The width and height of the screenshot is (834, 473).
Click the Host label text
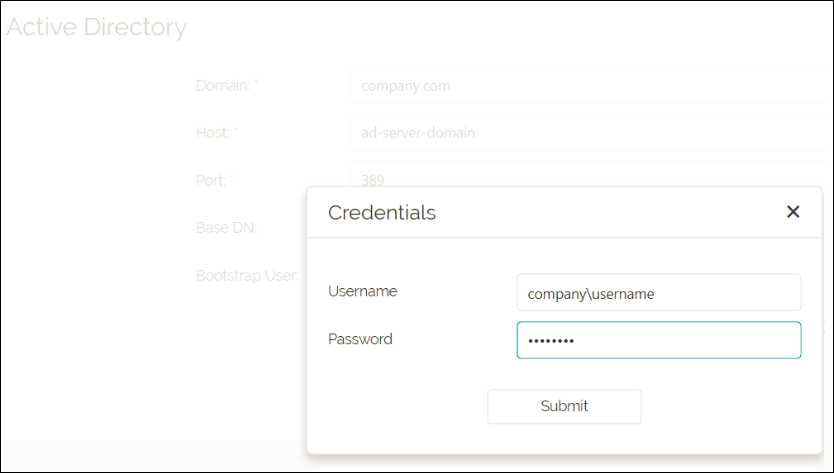(x=212, y=132)
